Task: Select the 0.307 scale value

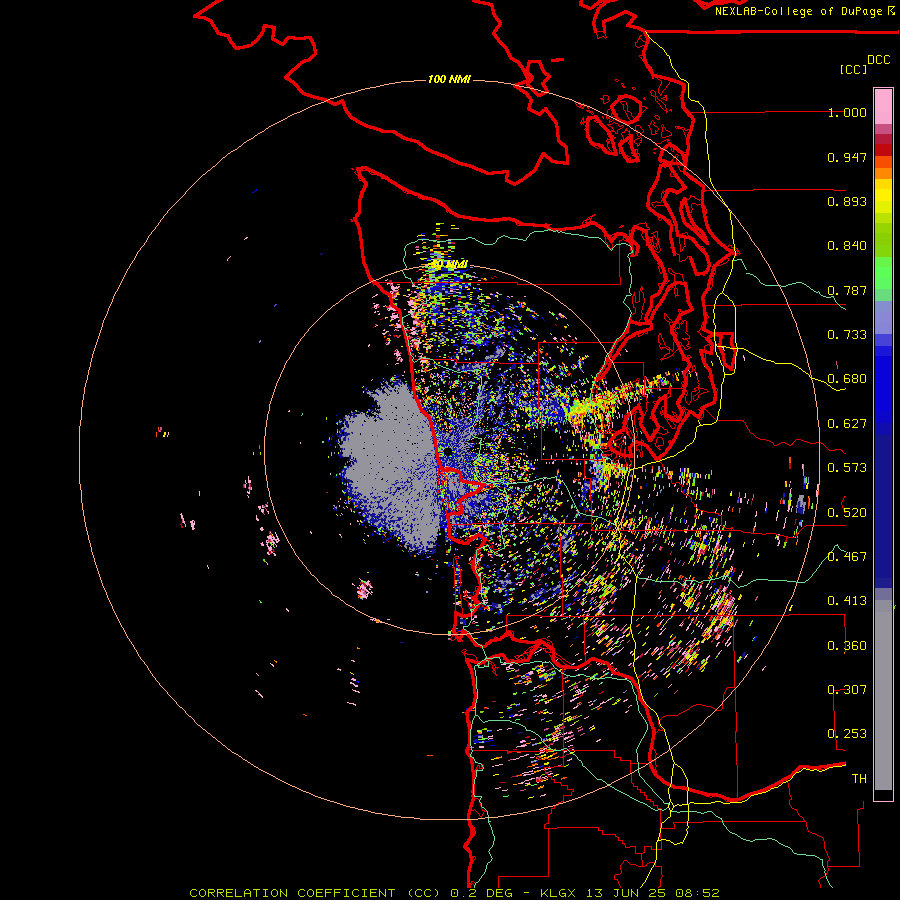Action: point(847,690)
